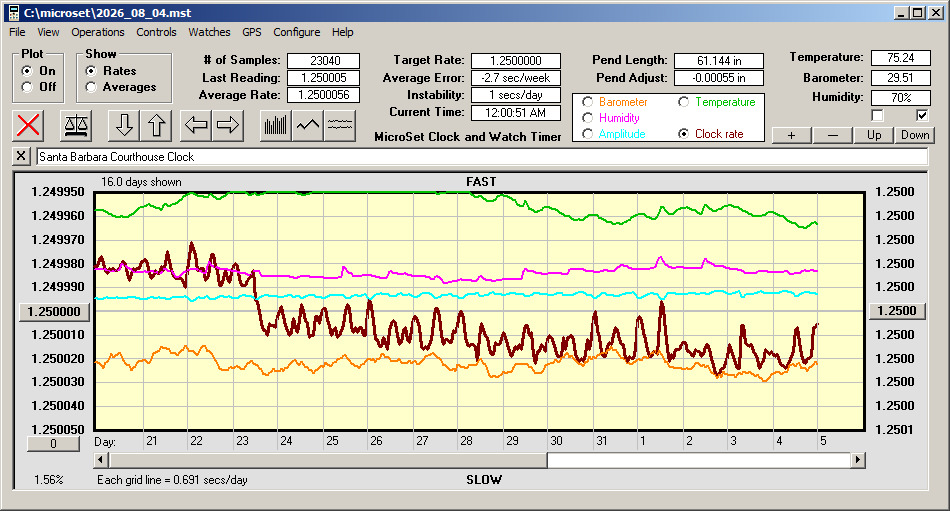This screenshot has height=511, width=950.
Task: Click the minus (–) button
Action: click(832, 135)
